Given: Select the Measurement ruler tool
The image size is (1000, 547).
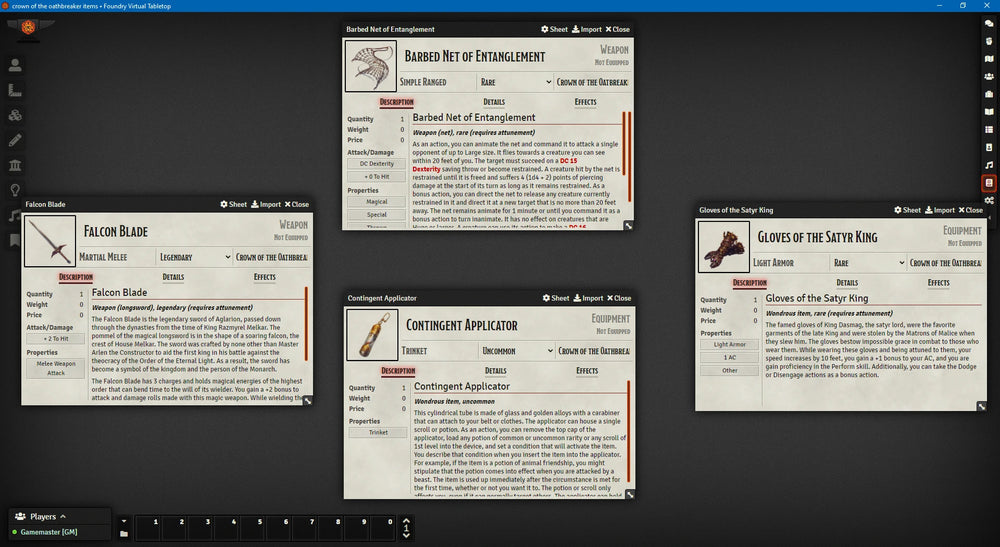Looking at the screenshot, I should coord(15,91).
